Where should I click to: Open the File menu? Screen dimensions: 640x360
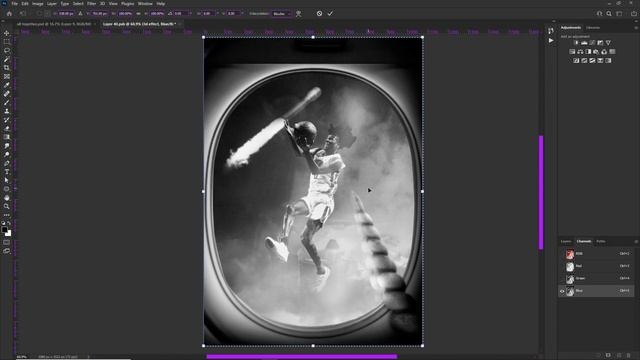tap(14, 4)
